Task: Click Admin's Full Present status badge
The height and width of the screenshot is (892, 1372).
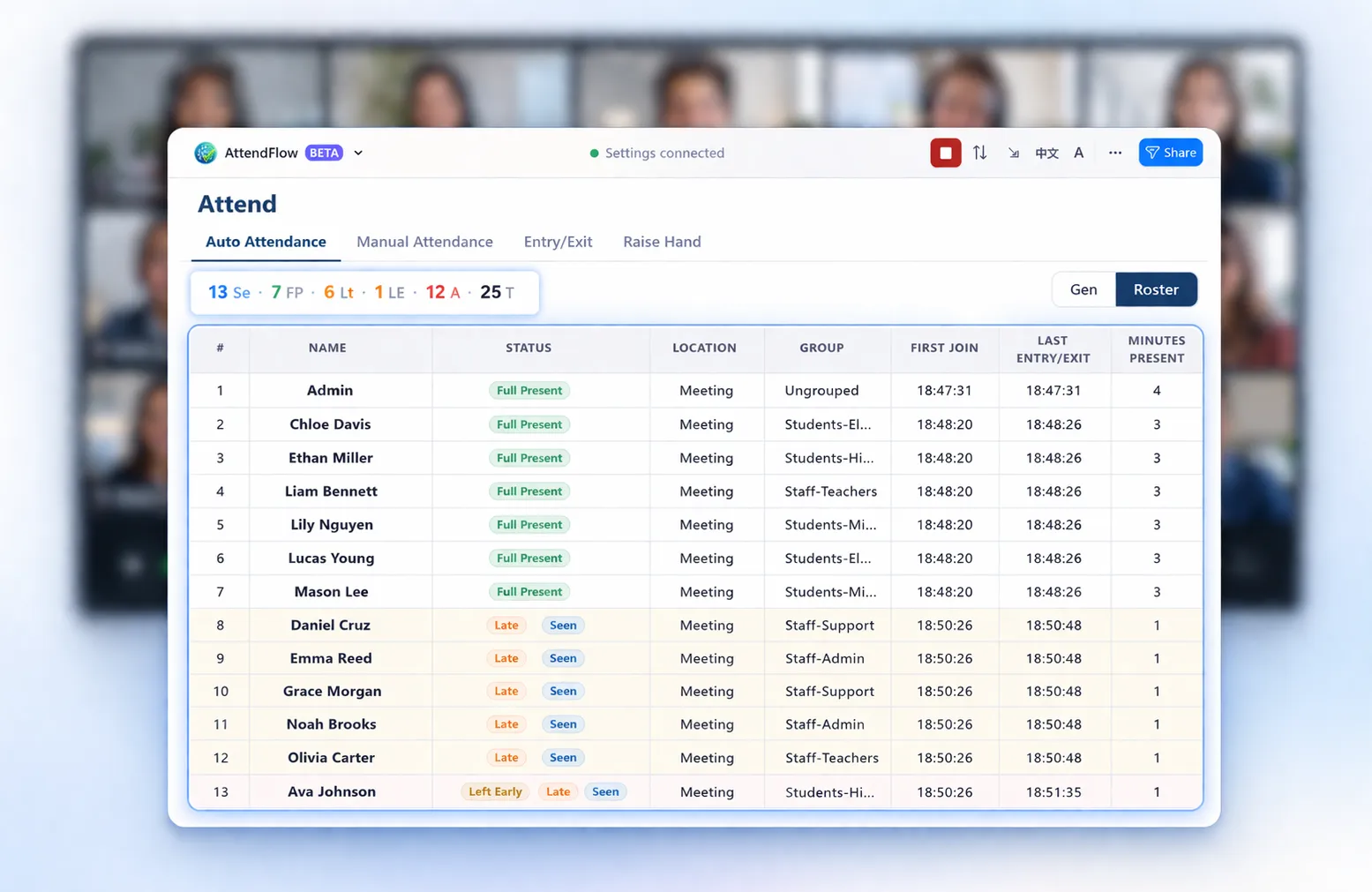Action: pyautogui.click(x=529, y=390)
